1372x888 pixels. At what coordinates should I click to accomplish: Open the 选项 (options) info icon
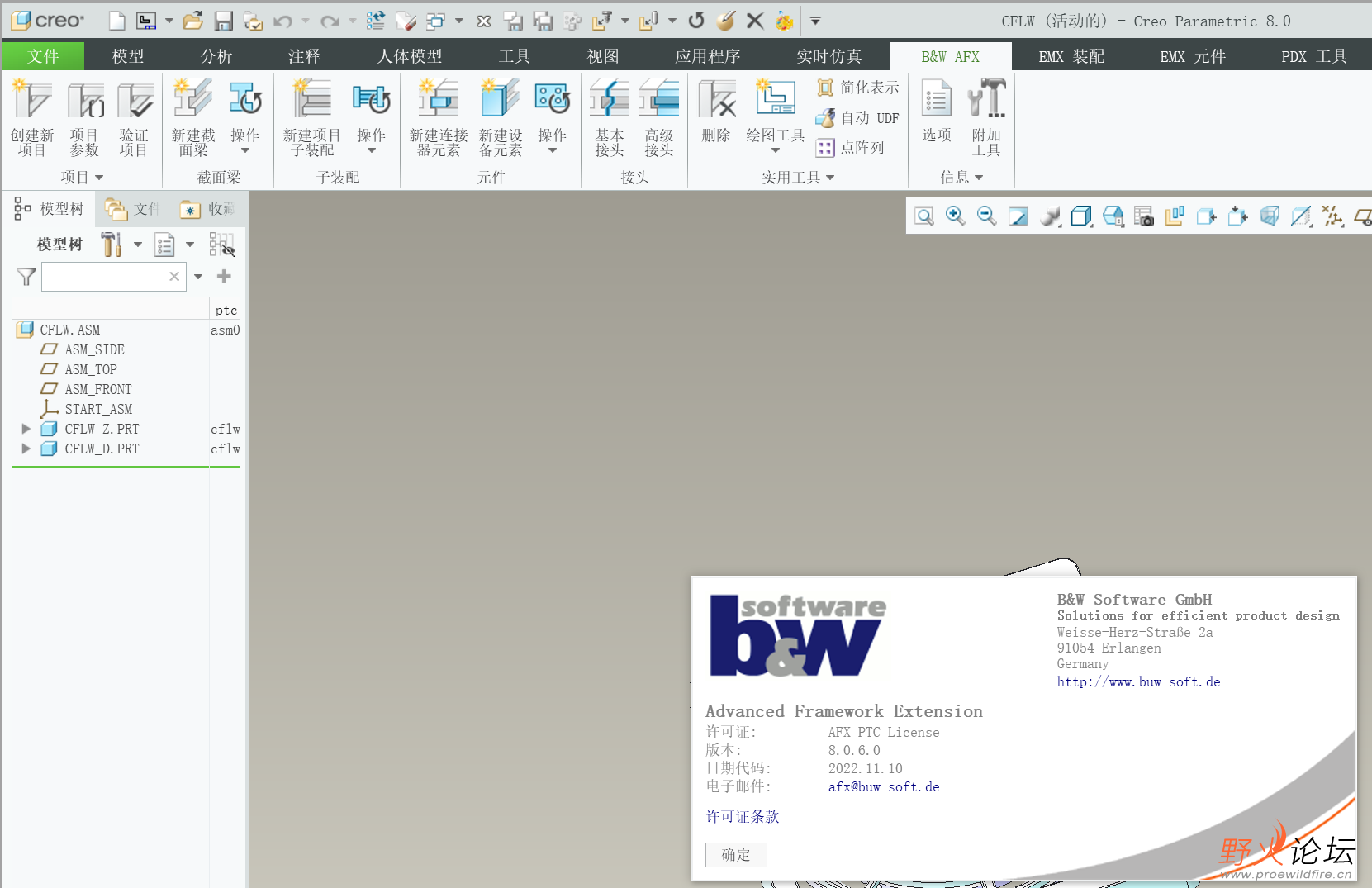pyautogui.click(x=937, y=111)
